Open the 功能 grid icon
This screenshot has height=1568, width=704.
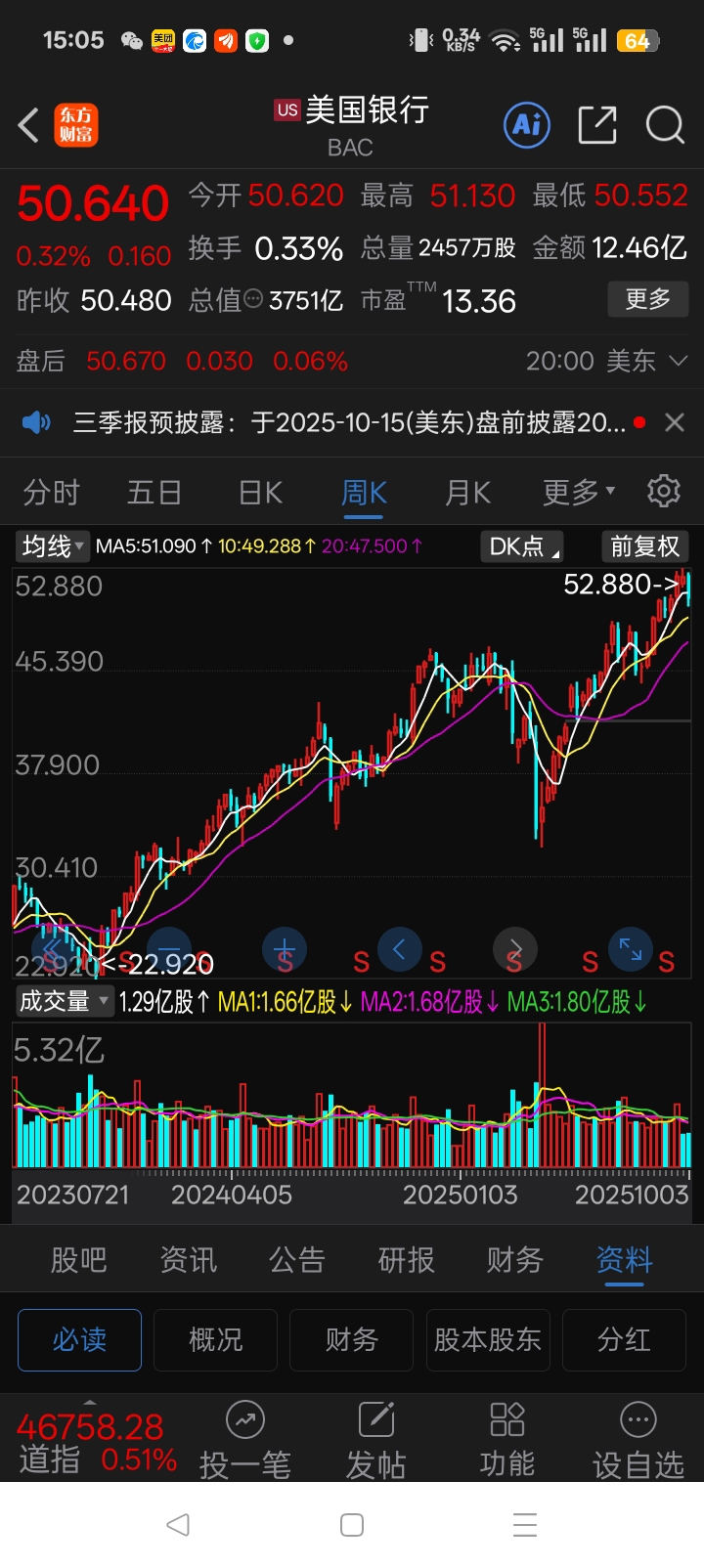click(x=507, y=1419)
